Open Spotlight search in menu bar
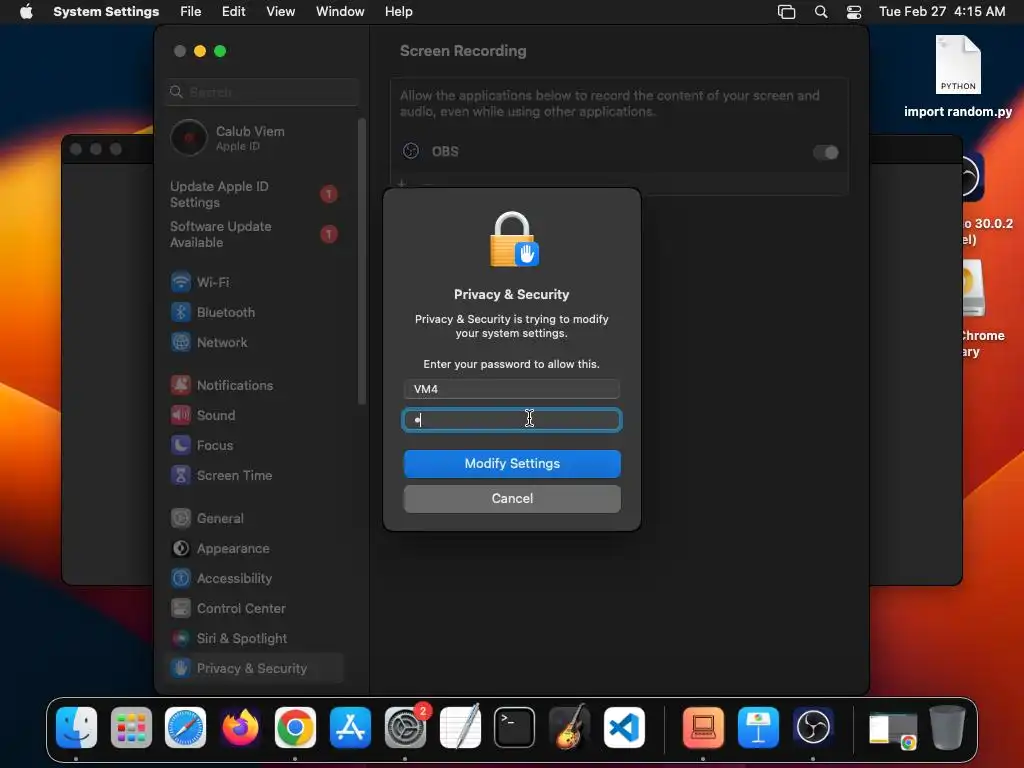This screenshot has height=768, width=1024. 821,12
